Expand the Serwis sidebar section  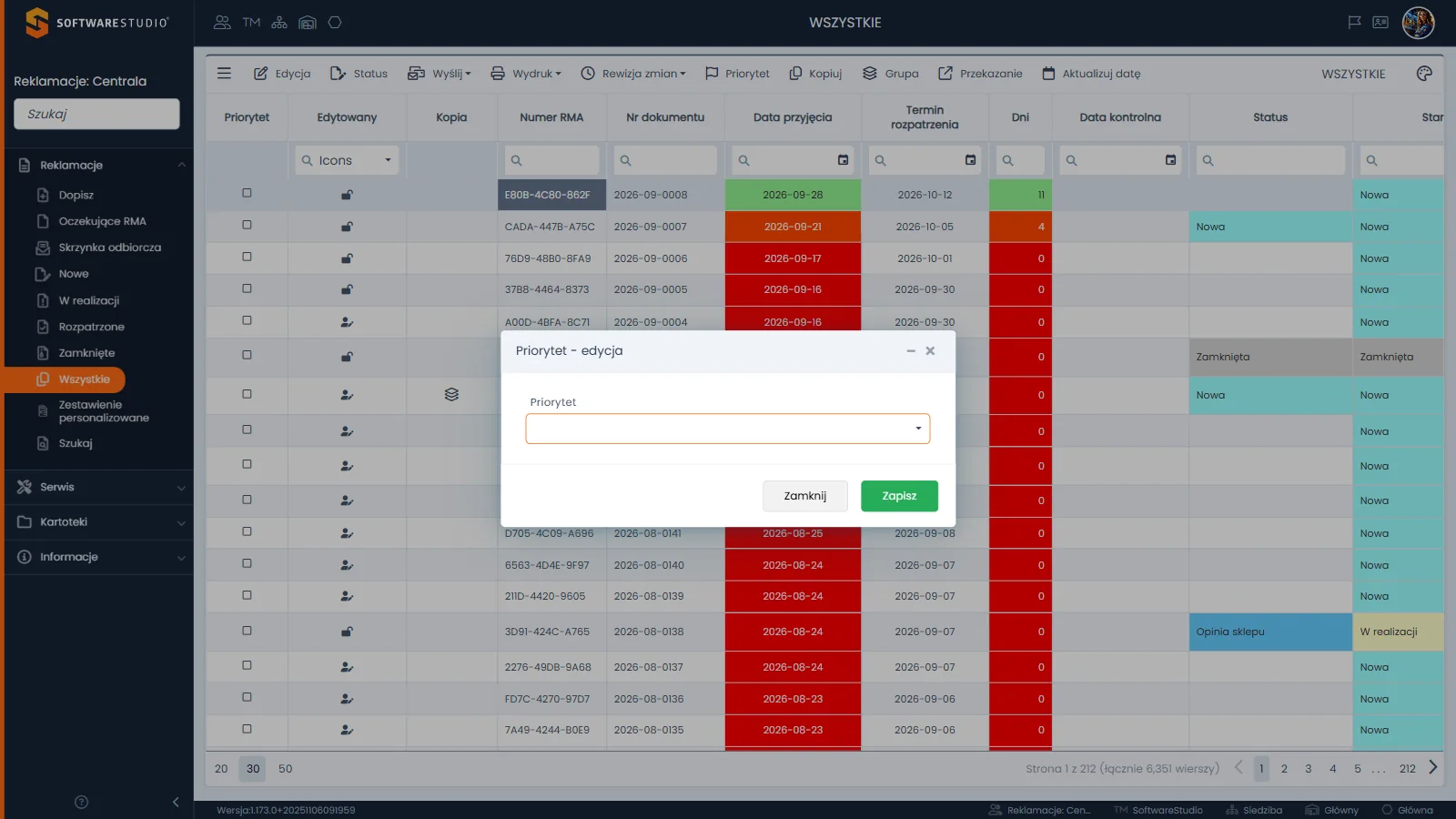click(x=98, y=487)
